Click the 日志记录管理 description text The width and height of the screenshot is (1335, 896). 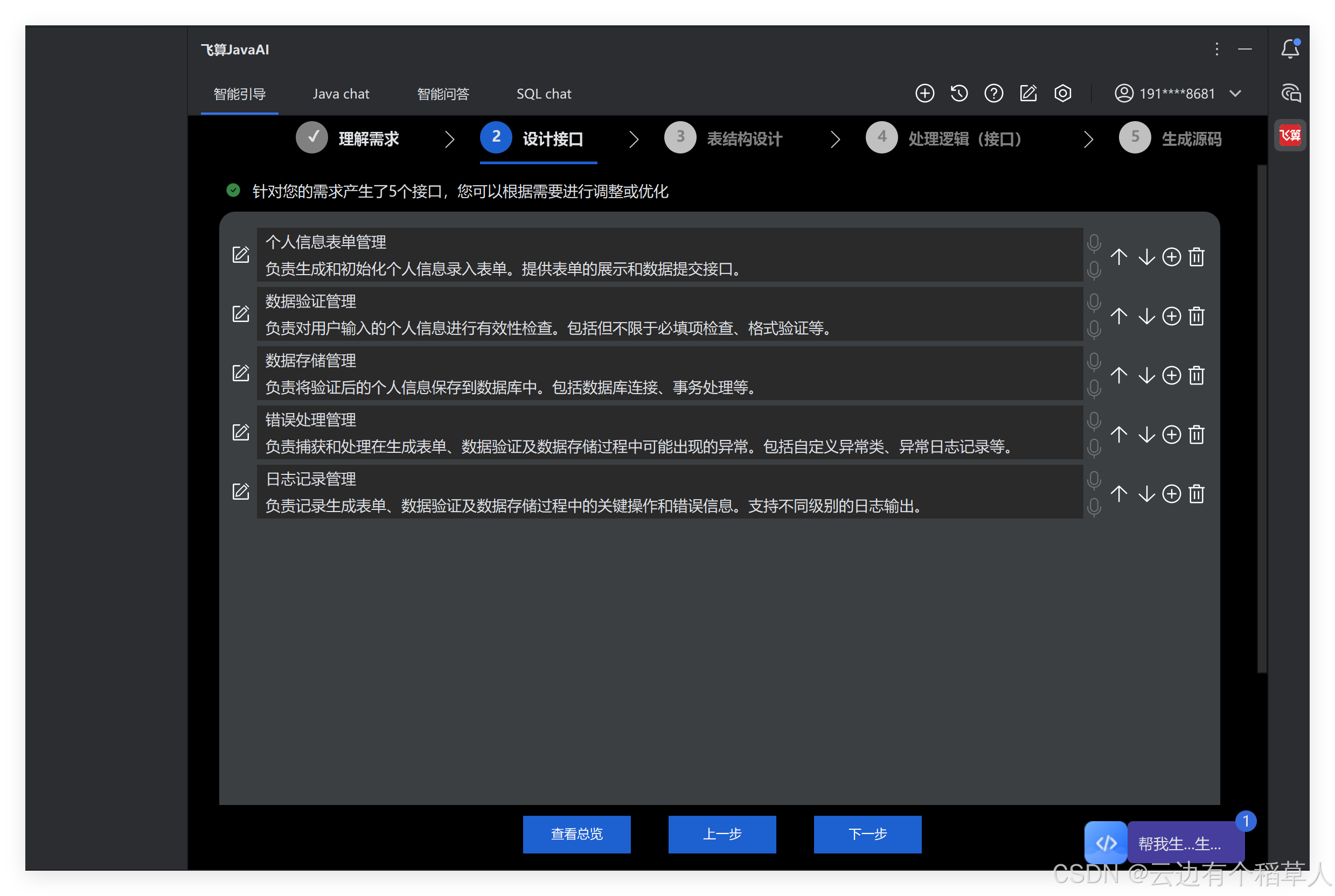[595, 506]
